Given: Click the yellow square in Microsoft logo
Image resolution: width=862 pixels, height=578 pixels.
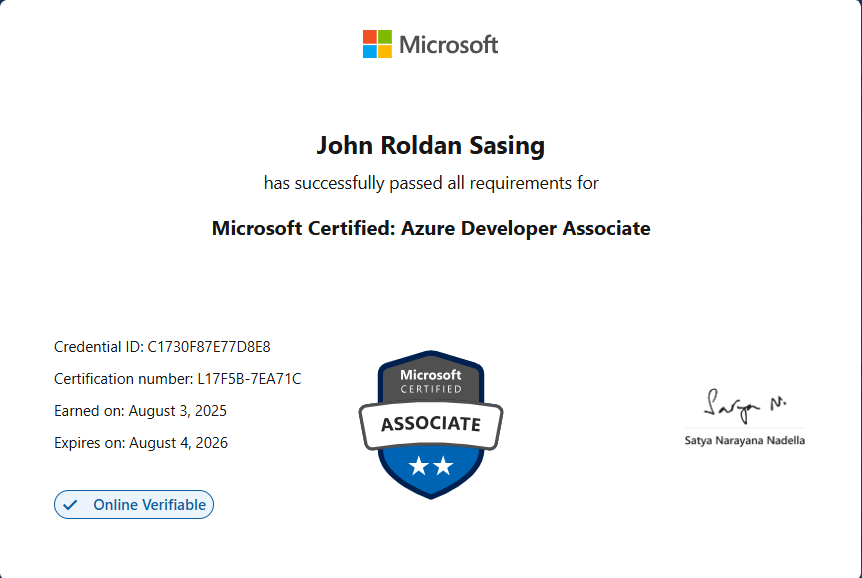Looking at the screenshot, I should click(x=385, y=51).
